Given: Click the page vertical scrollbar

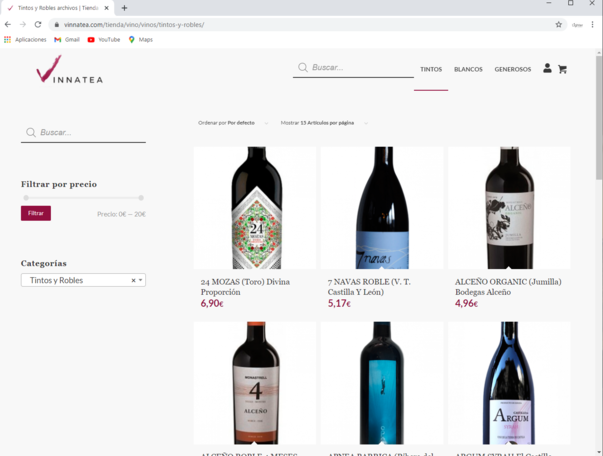Looking at the screenshot, I should pyautogui.click(x=599, y=117).
